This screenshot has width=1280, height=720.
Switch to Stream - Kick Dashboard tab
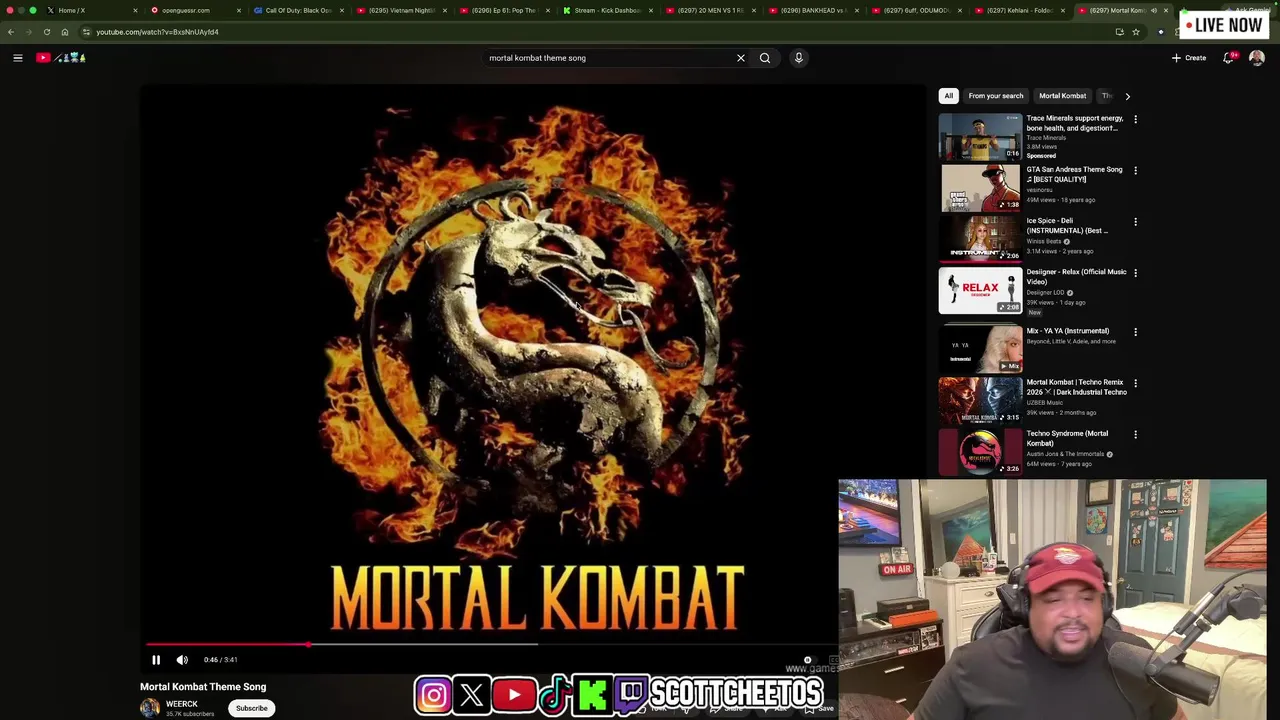coord(606,10)
